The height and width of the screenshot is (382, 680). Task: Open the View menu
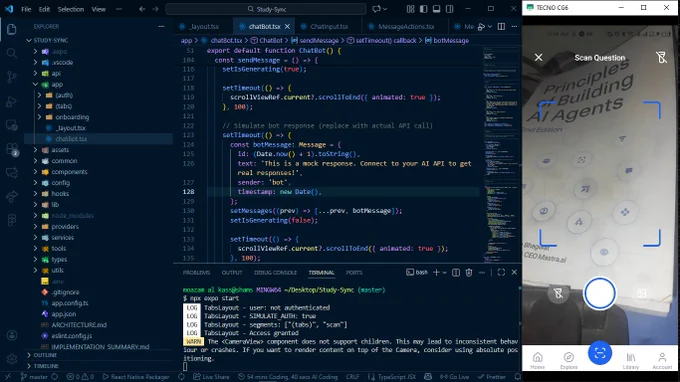98,9
